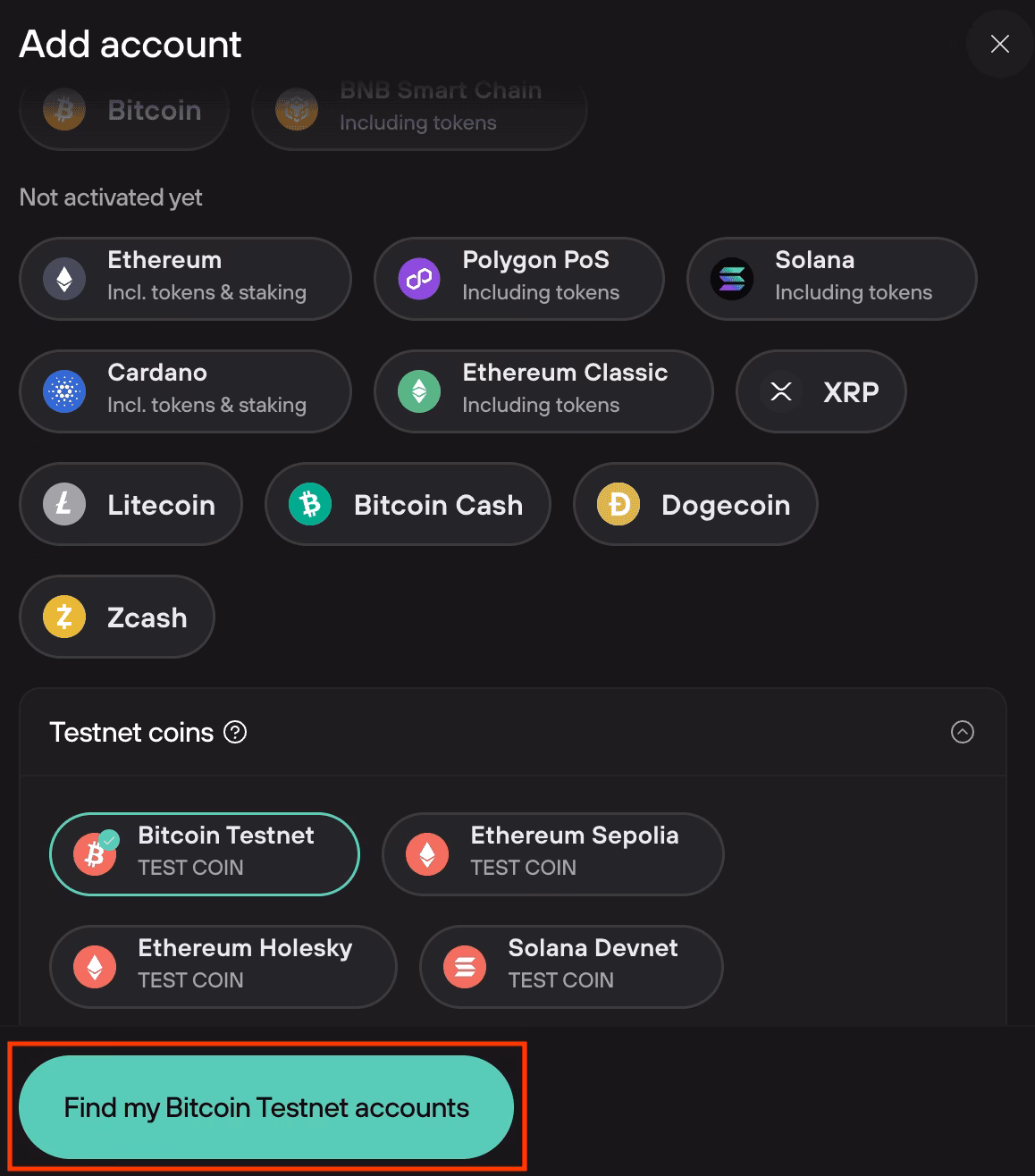Image resolution: width=1035 pixels, height=1176 pixels.
Task: Open the Testnet coins help tooltip
Action: point(234,733)
